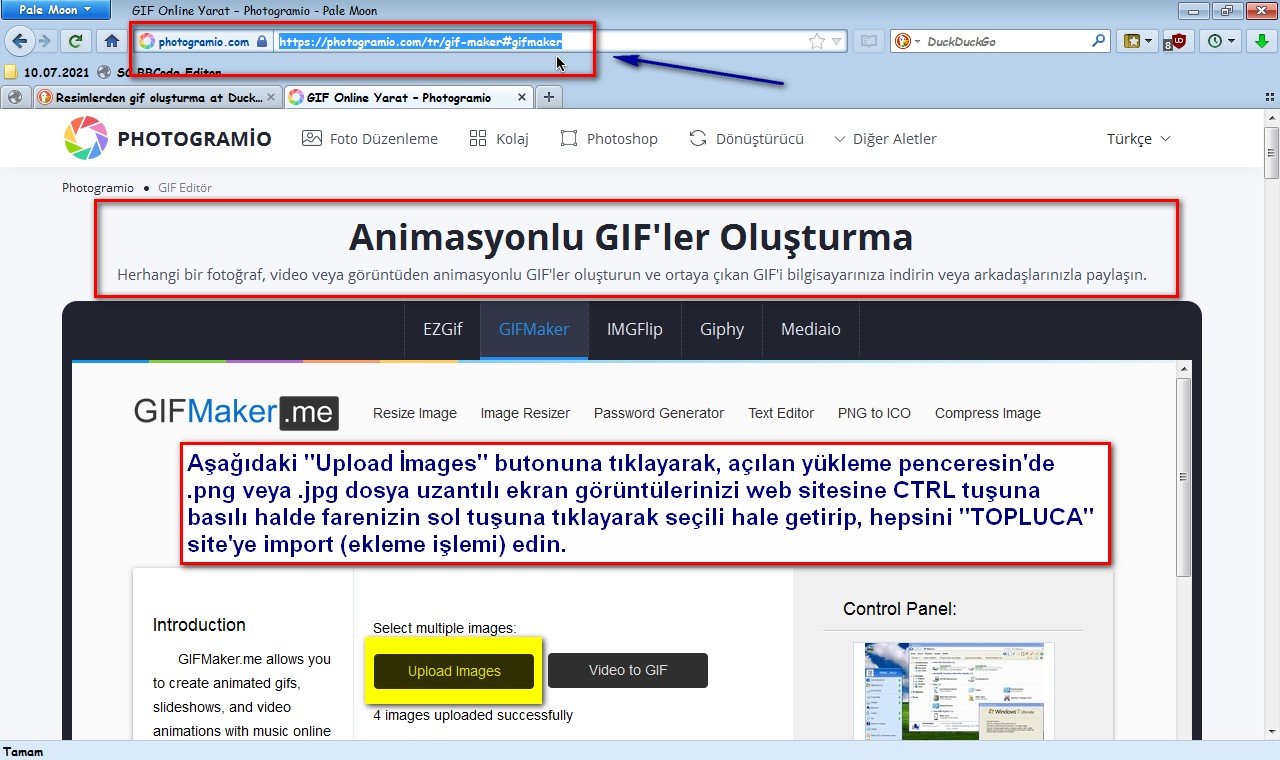The image size is (1280, 760).
Task: Click the "GIF Editör" breadcrumb text
Action: coord(185,188)
